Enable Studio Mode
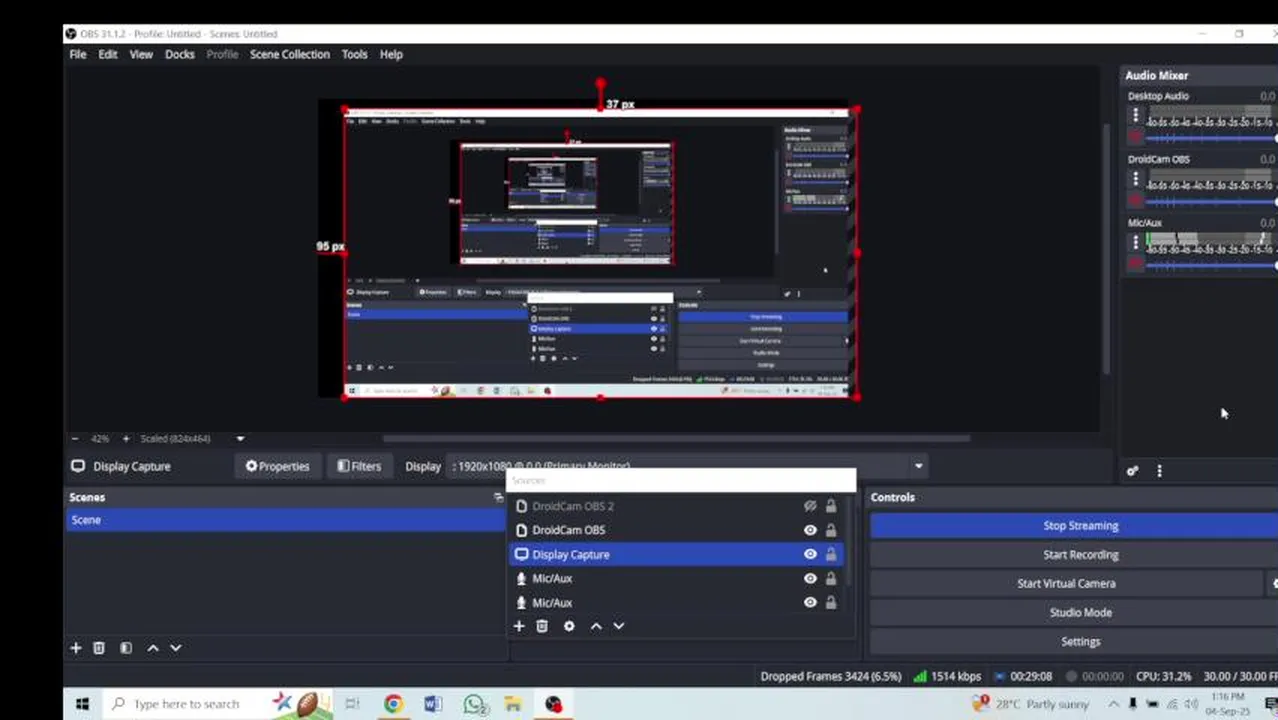The height and width of the screenshot is (720, 1278). pyautogui.click(x=1080, y=612)
